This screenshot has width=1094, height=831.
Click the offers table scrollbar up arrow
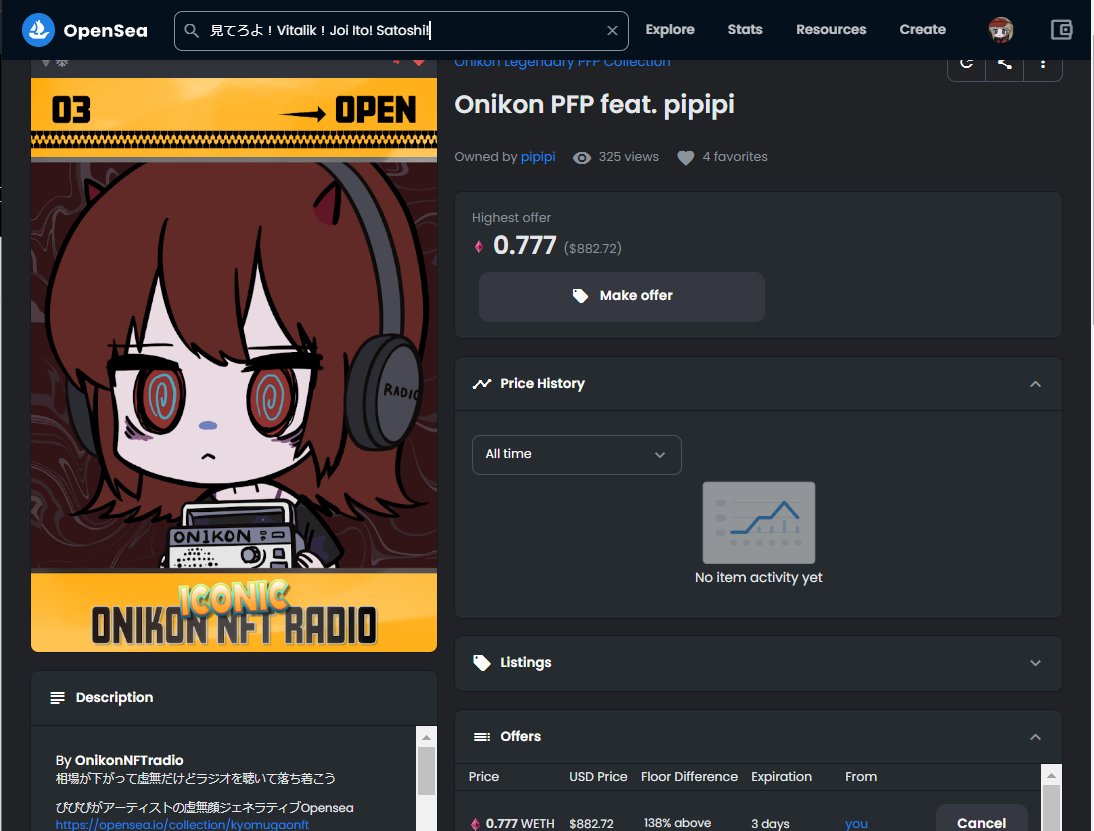pyautogui.click(x=1051, y=775)
